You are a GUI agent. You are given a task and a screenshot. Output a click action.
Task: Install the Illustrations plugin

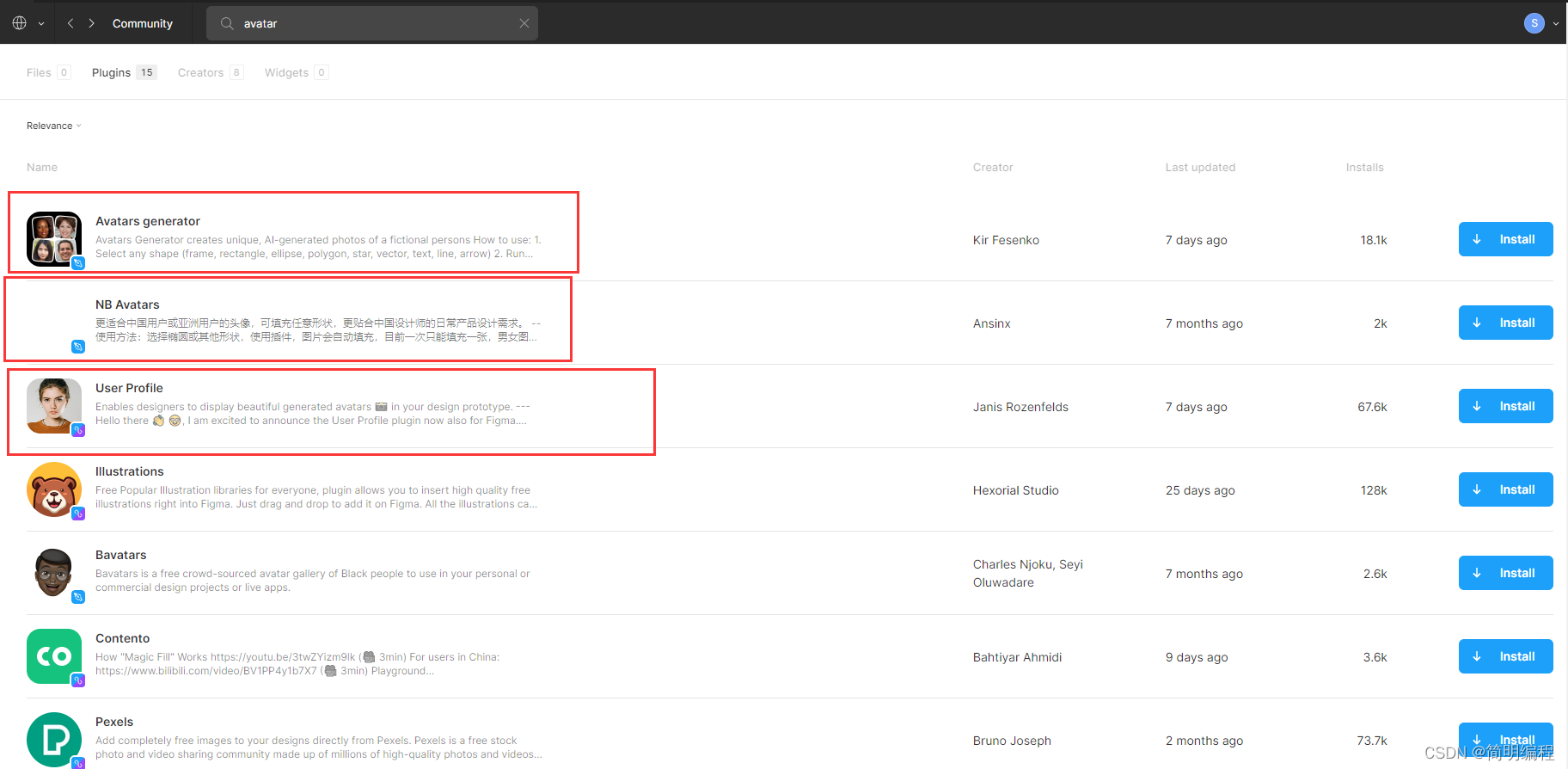pyautogui.click(x=1505, y=489)
